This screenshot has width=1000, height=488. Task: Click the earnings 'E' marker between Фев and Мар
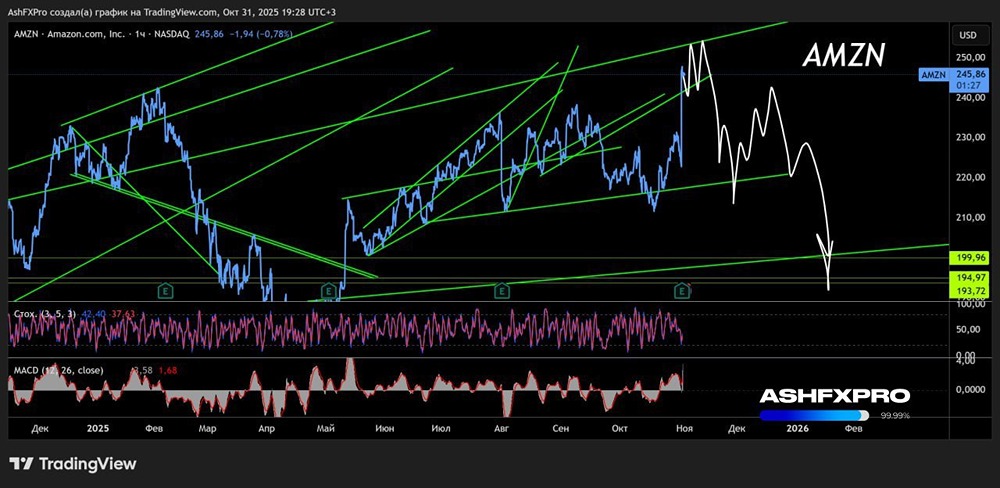click(164, 291)
